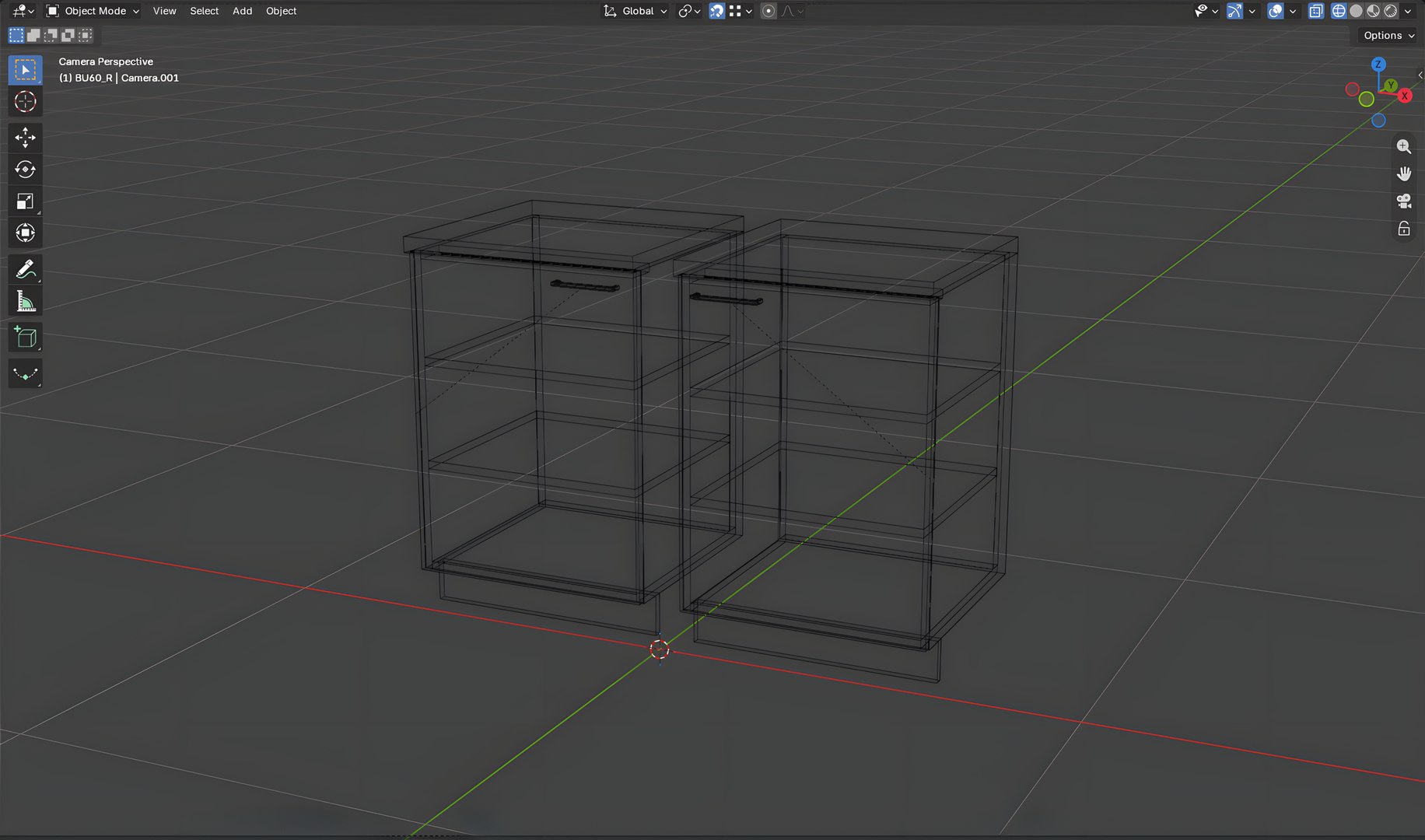Open the Select menu
Screen dimensions: 1425x840
point(205,11)
